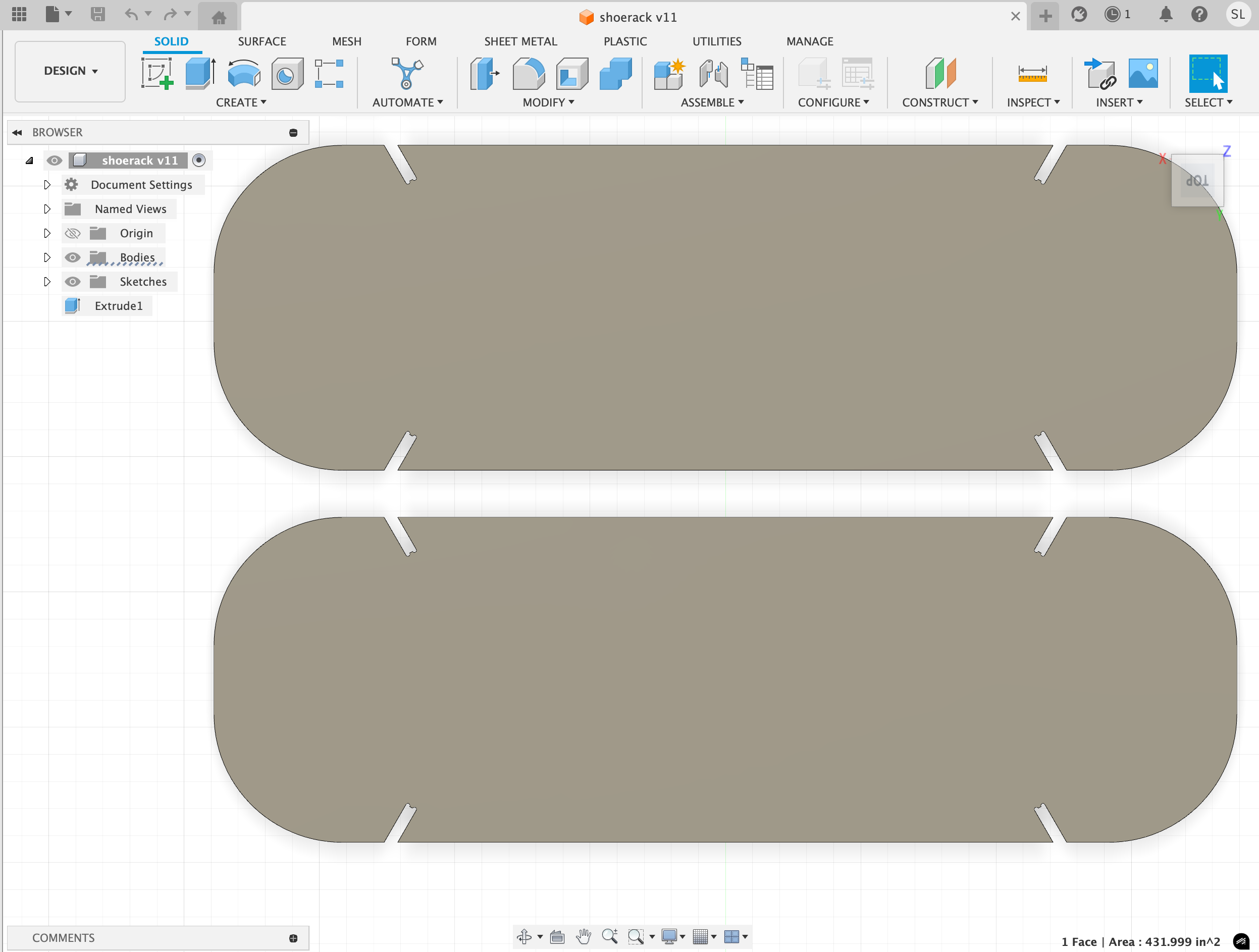Expand the Named Views node
Viewport: 1259px width, 952px height.
coord(47,209)
